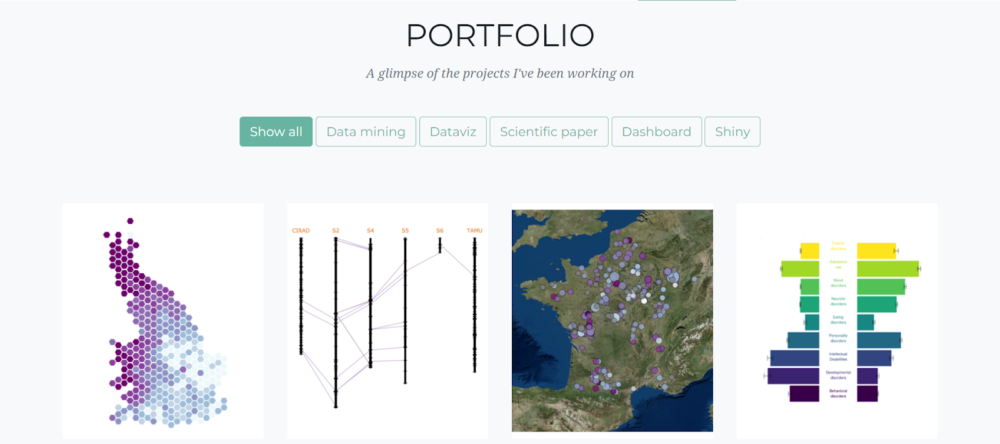Select the Show all portfolio filter
The height and width of the screenshot is (444, 1000).
click(276, 132)
